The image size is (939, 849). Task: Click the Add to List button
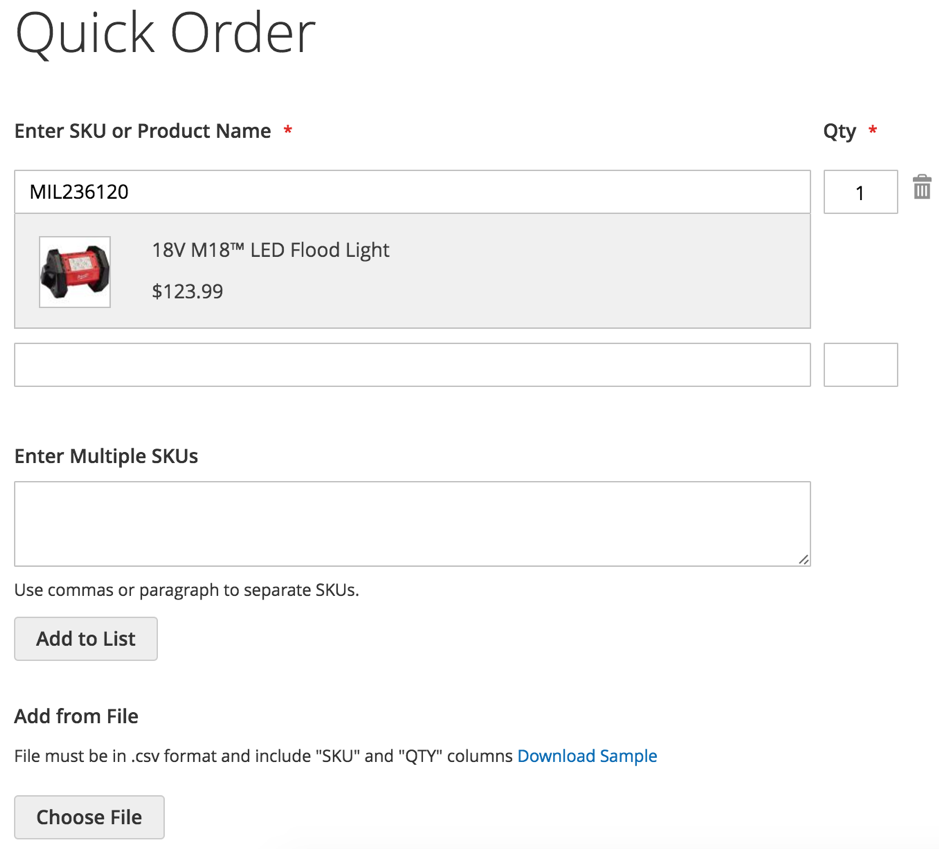pos(86,639)
